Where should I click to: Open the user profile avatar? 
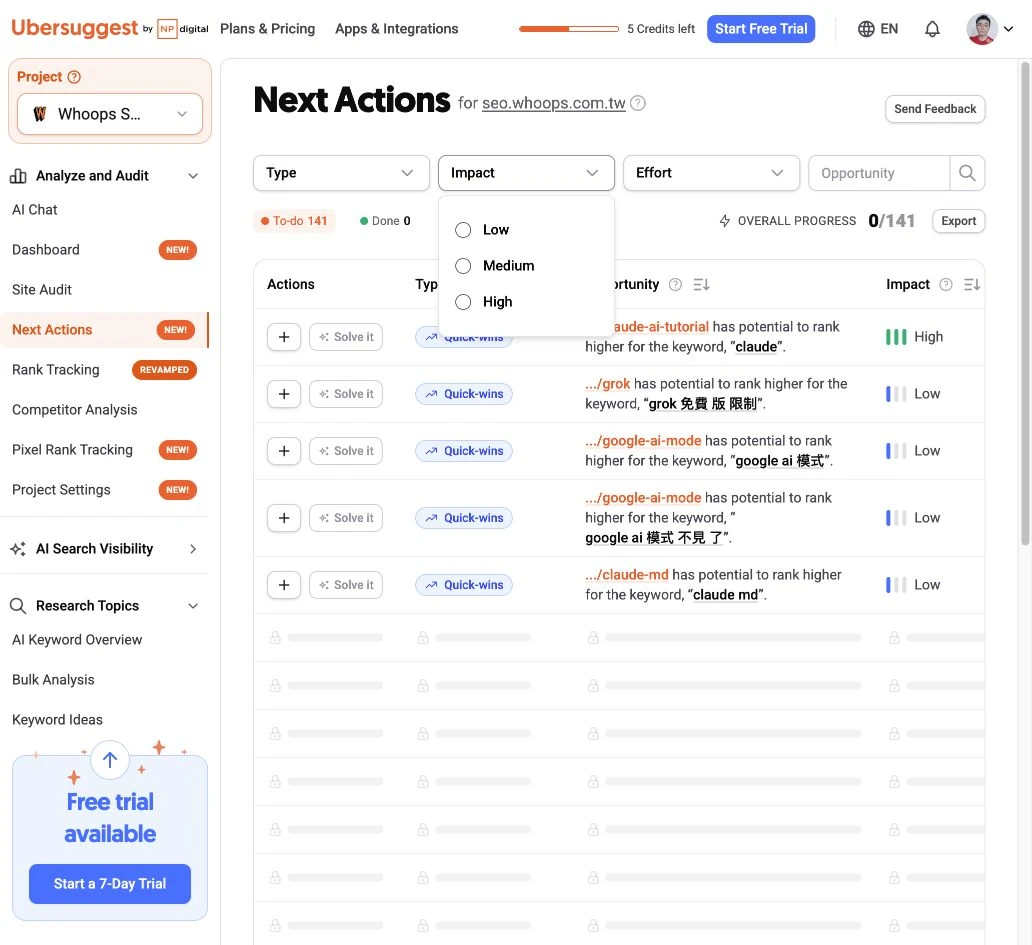(x=981, y=29)
